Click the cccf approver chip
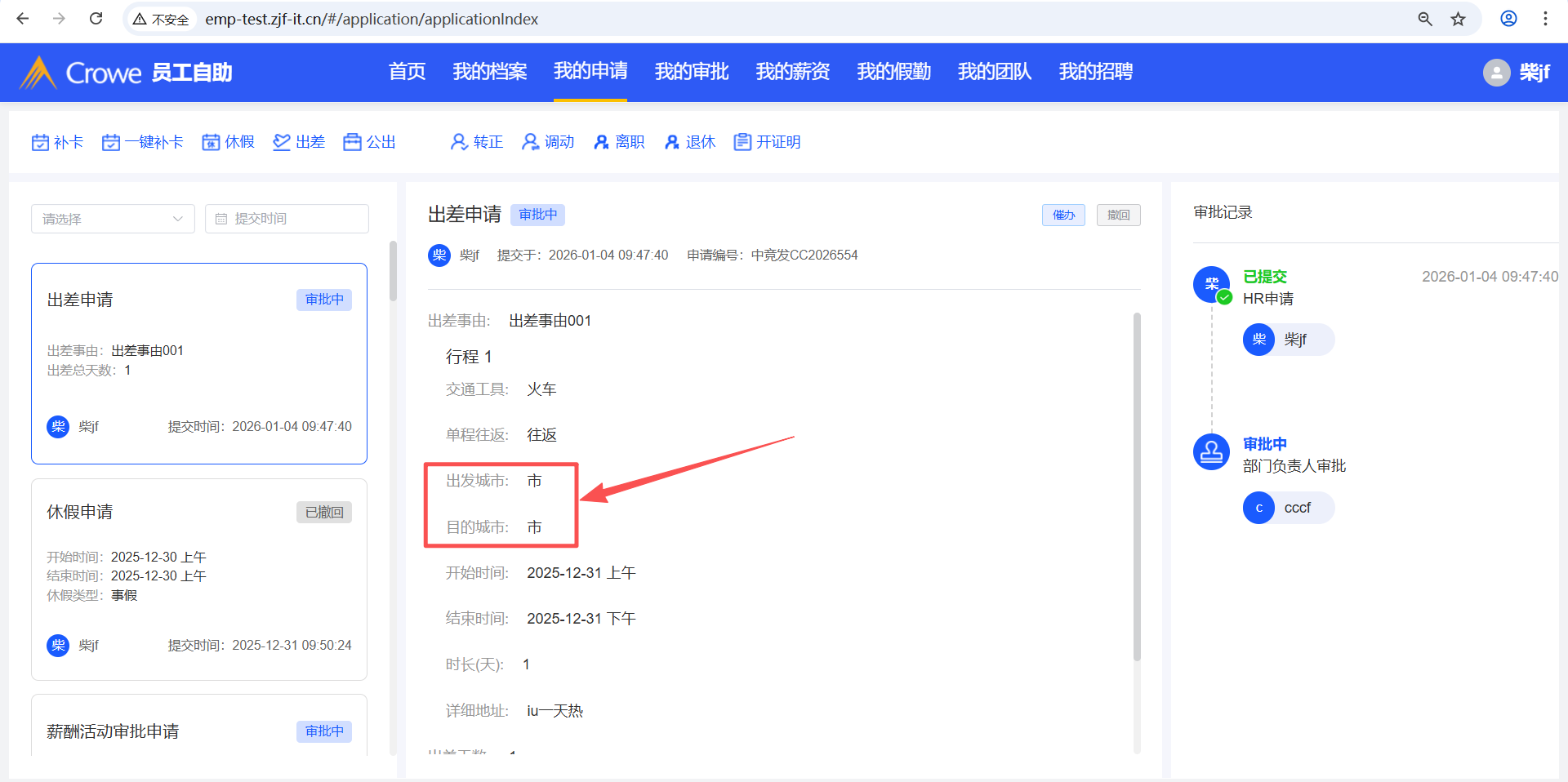This screenshot has height=782, width=1568. tap(1289, 508)
